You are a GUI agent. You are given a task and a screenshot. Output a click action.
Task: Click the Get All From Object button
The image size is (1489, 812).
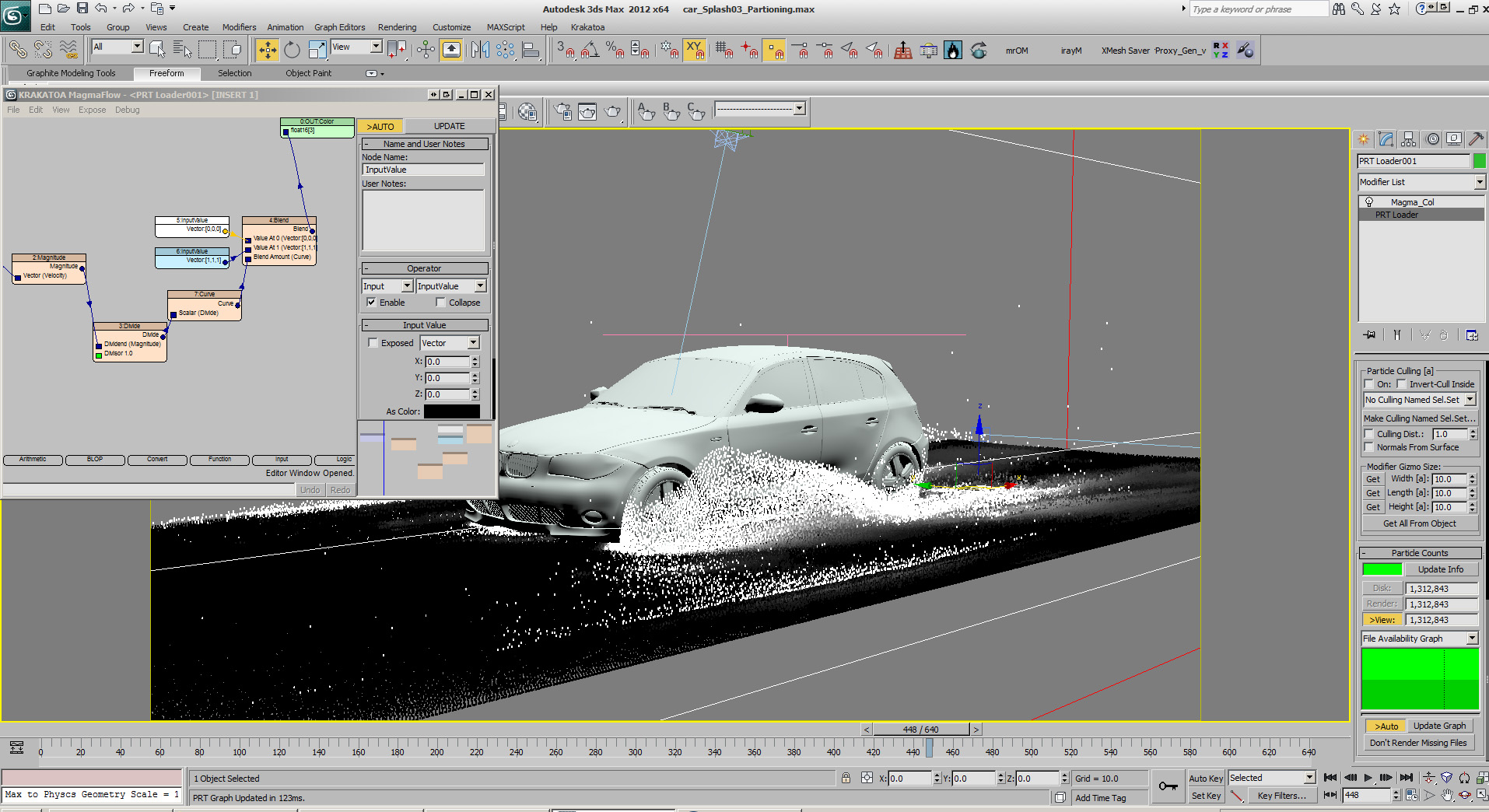click(x=1419, y=523)
